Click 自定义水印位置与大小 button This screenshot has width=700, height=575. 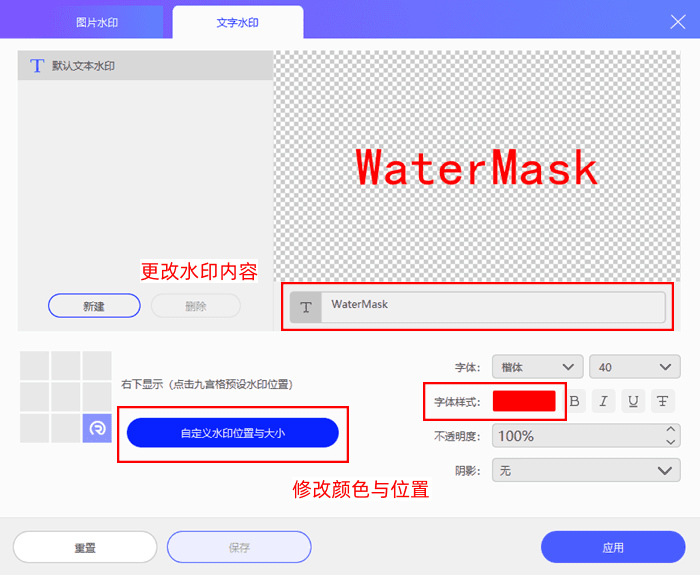pyautogui.click(x=233, y=433)
